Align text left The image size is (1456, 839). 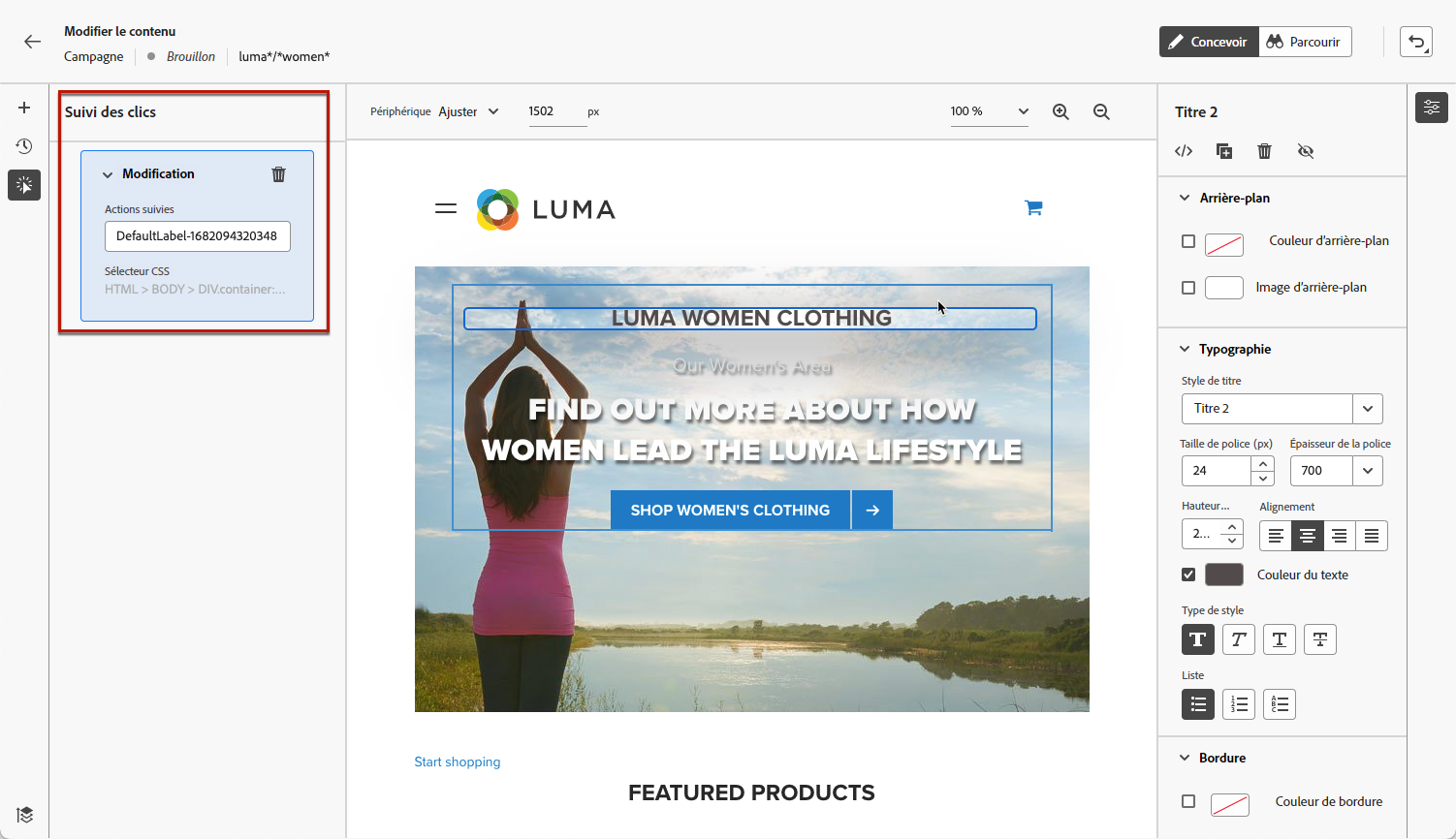click(x=1276, y=536)
